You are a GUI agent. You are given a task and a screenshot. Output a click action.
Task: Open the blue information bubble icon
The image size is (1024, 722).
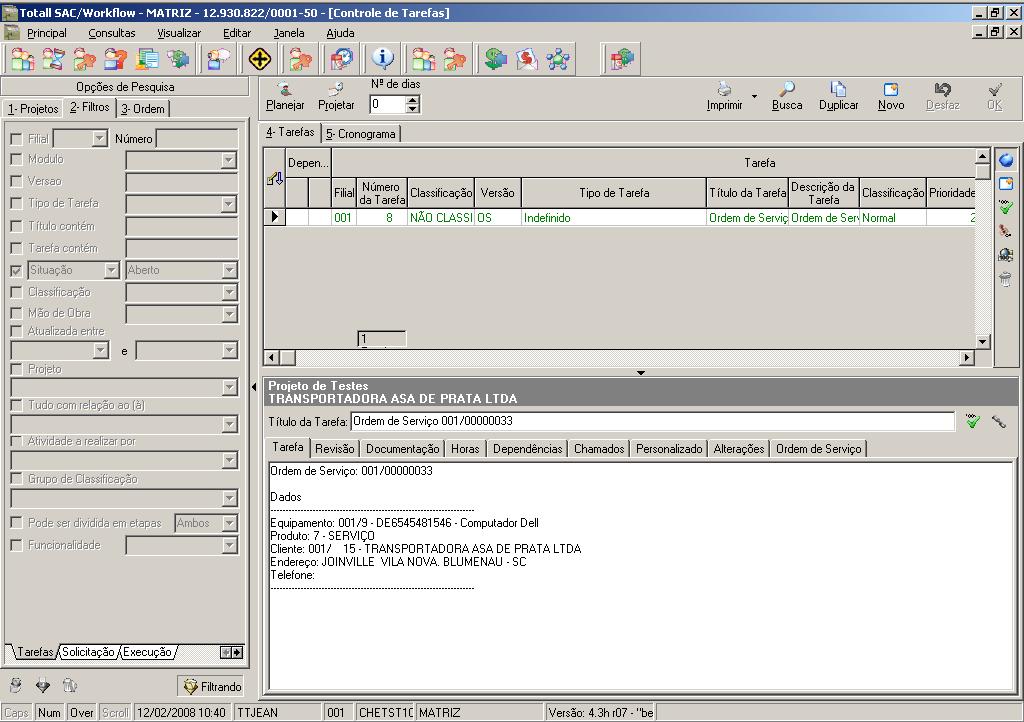[x=383, y=59]
